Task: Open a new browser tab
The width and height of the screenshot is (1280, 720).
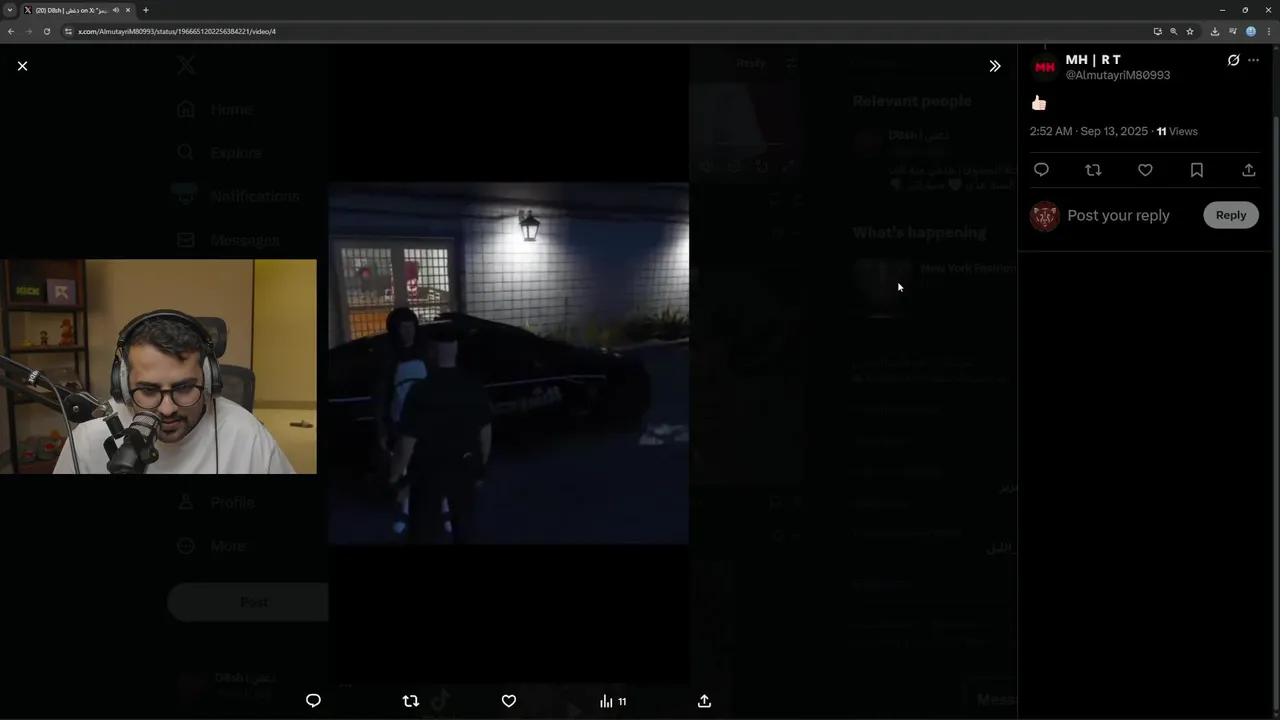Action: tap(146, 10)
